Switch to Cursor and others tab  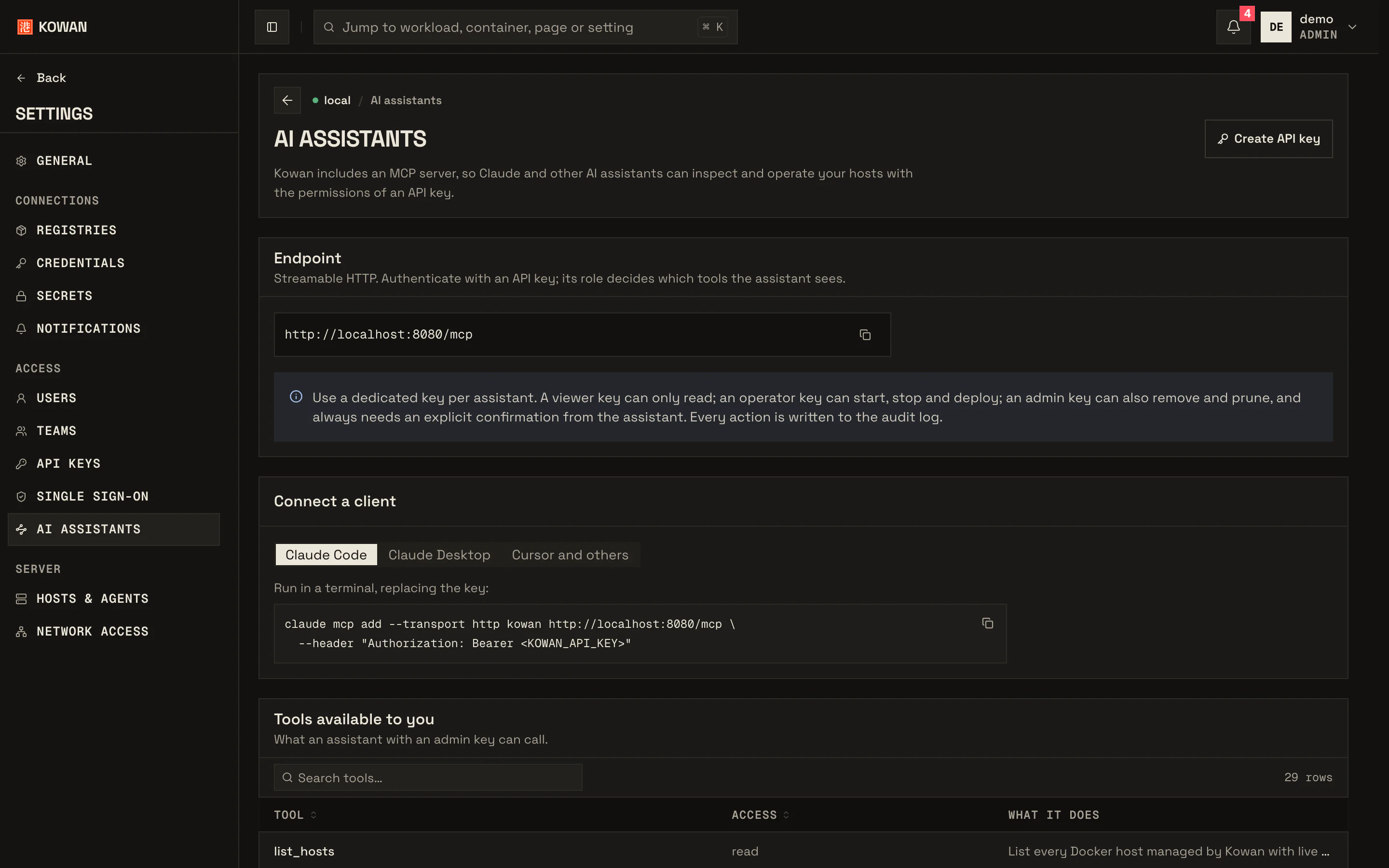pos(570,555)
